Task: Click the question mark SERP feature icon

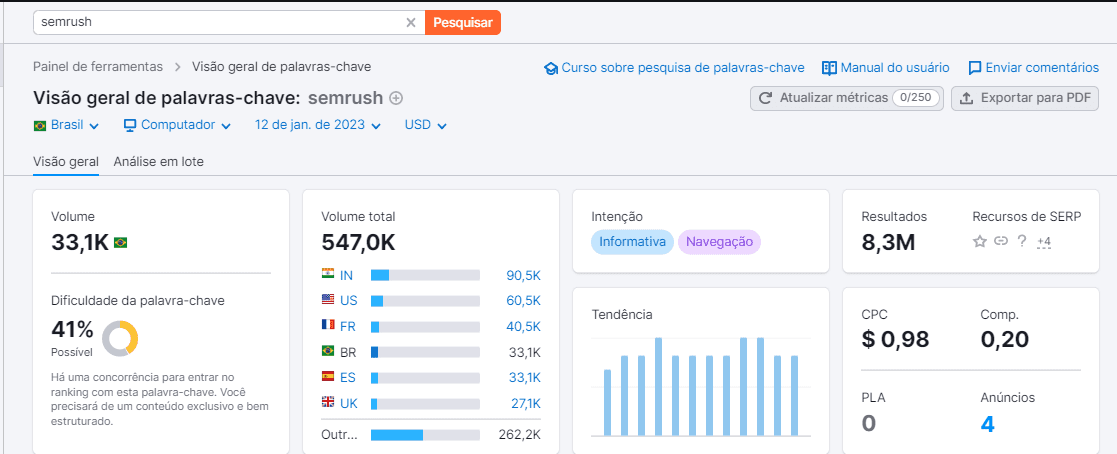Action: [x=1022, y=242]
